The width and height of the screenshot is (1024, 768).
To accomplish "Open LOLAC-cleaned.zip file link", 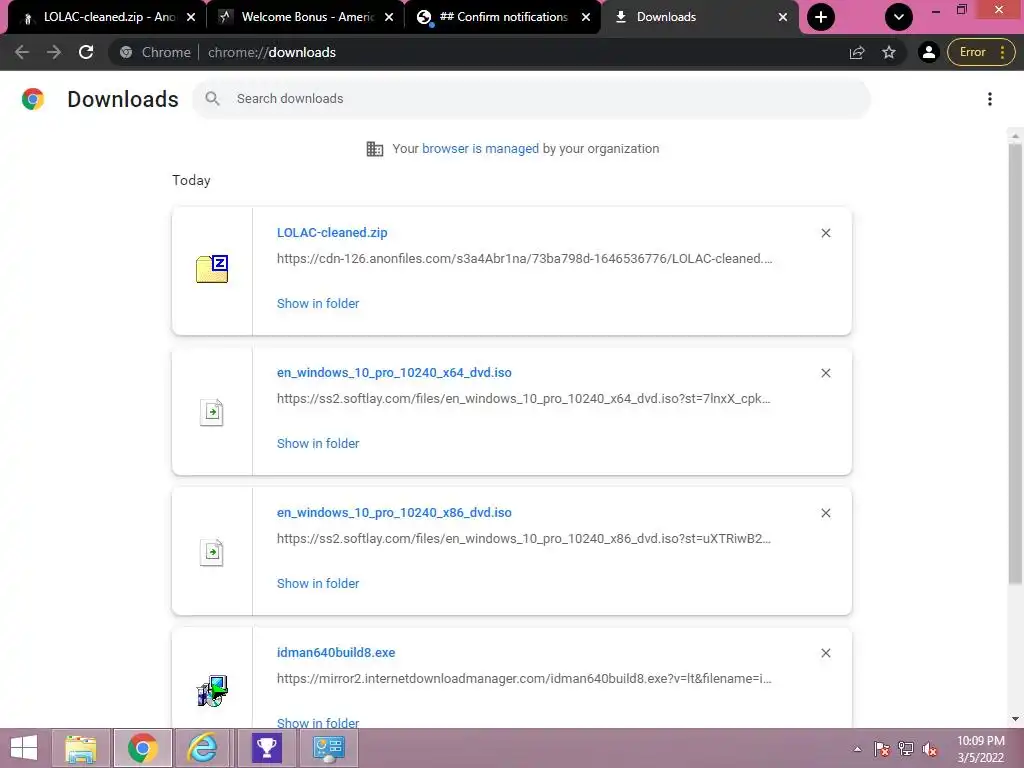I will [x=332, y=232].
